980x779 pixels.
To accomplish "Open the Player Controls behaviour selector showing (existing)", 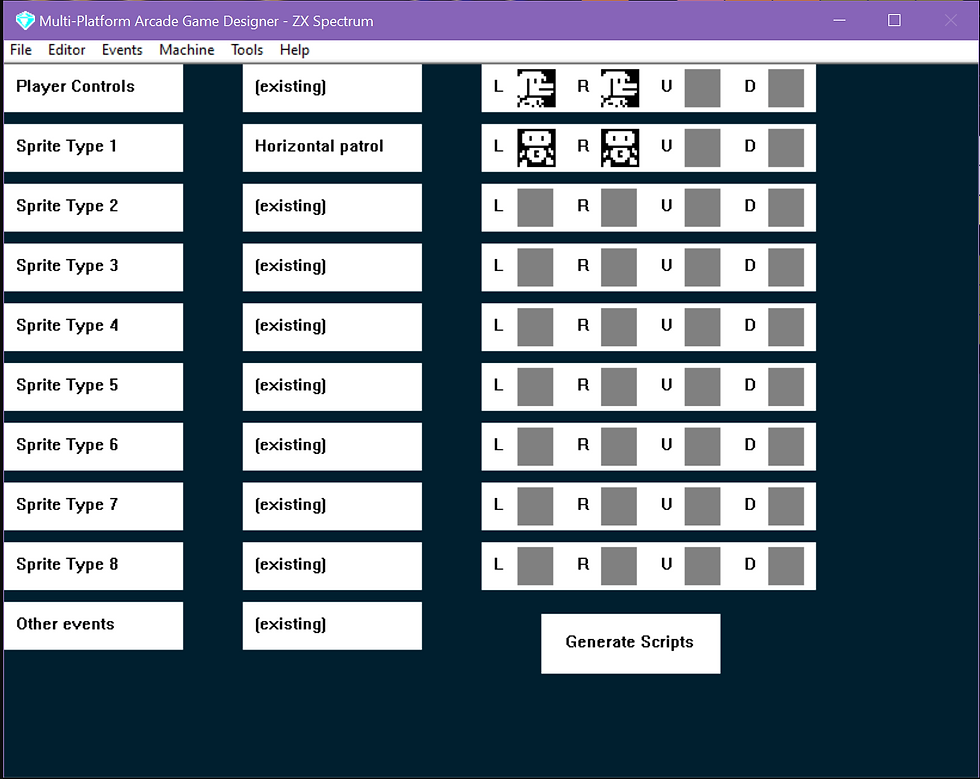I will [332, 88].
